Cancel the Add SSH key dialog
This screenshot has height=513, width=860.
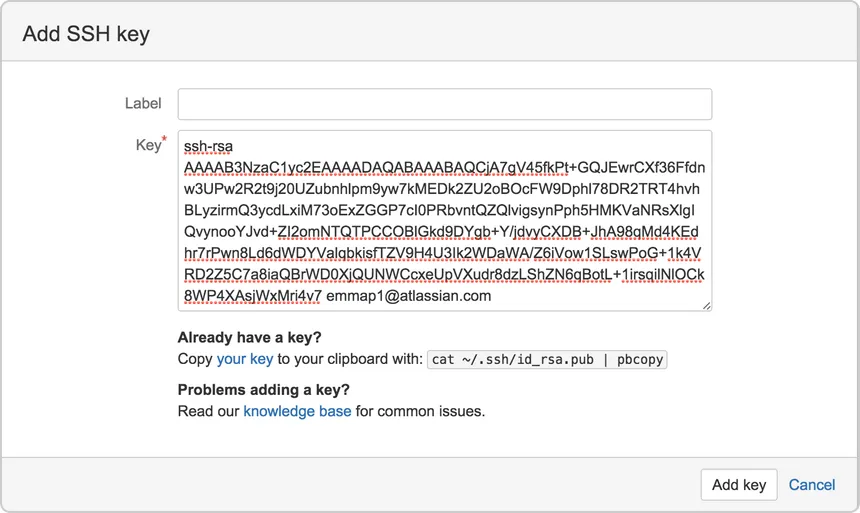[811, 485]
